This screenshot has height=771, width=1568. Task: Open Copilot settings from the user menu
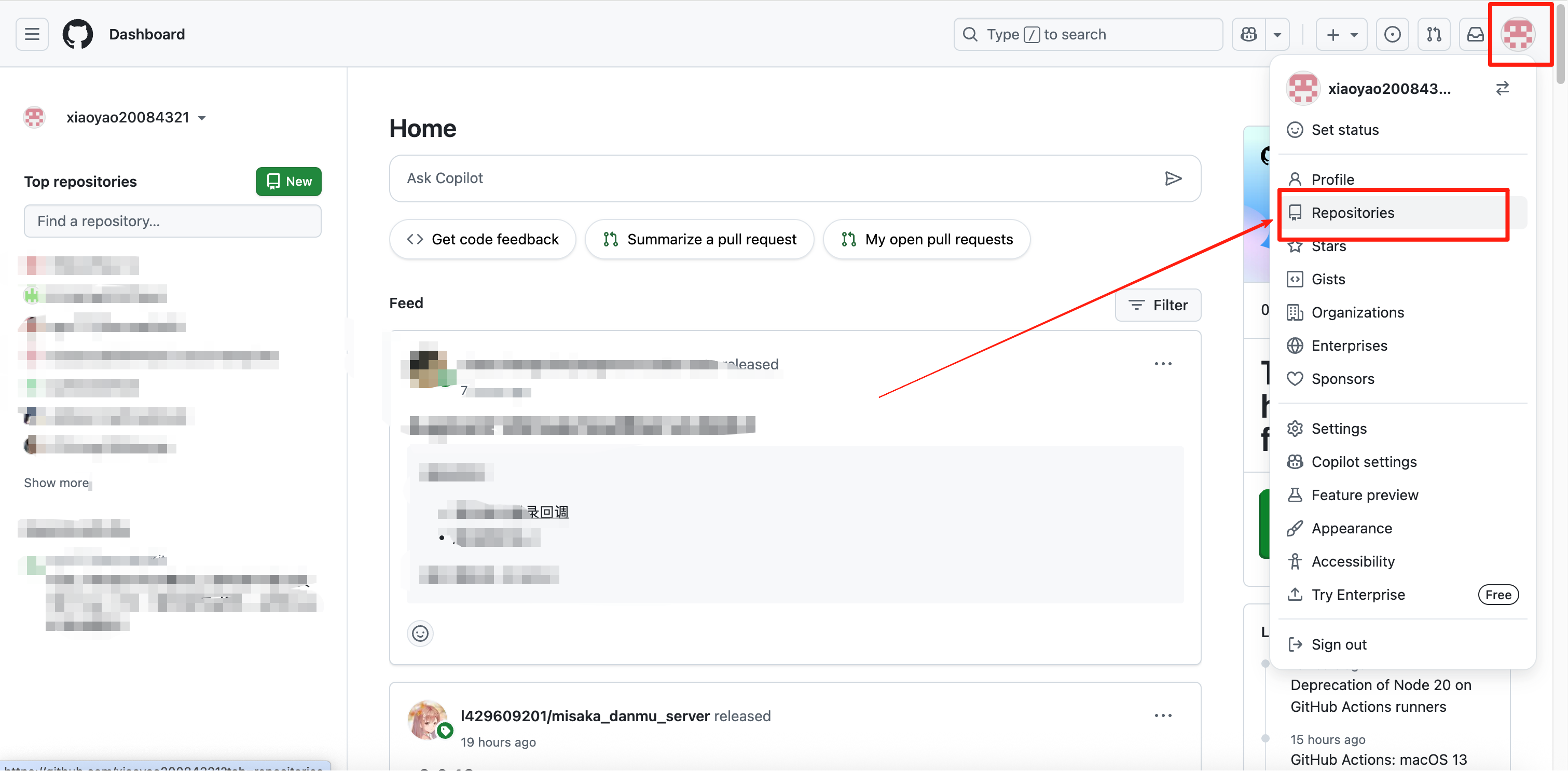pyautogui.click(x=1402, y=461)
